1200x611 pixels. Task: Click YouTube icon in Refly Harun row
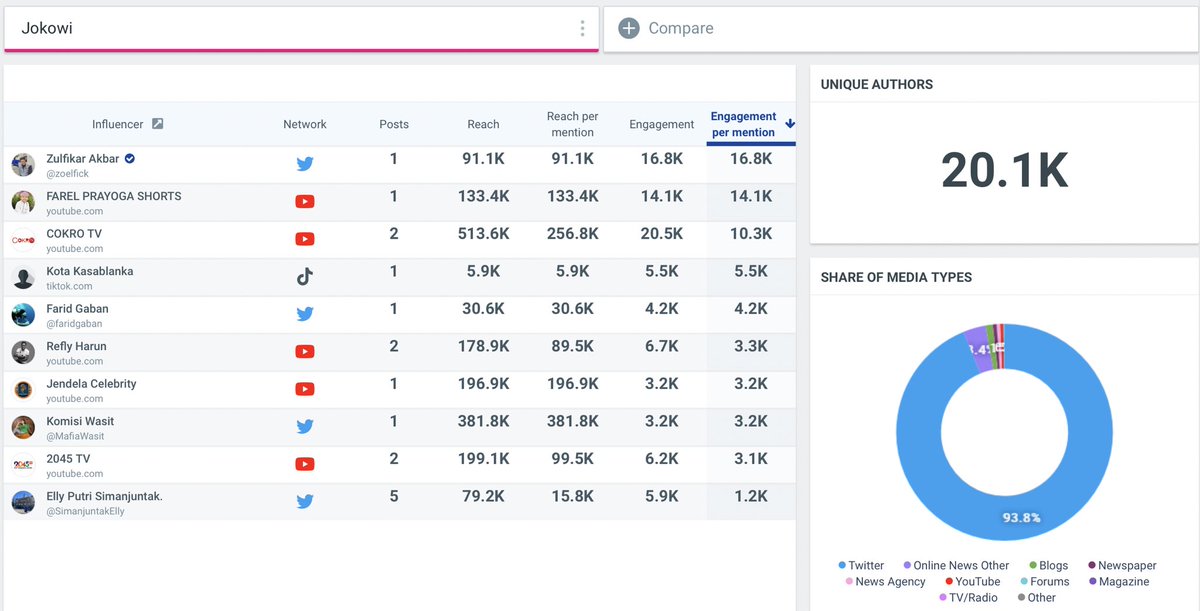(305, 351)
